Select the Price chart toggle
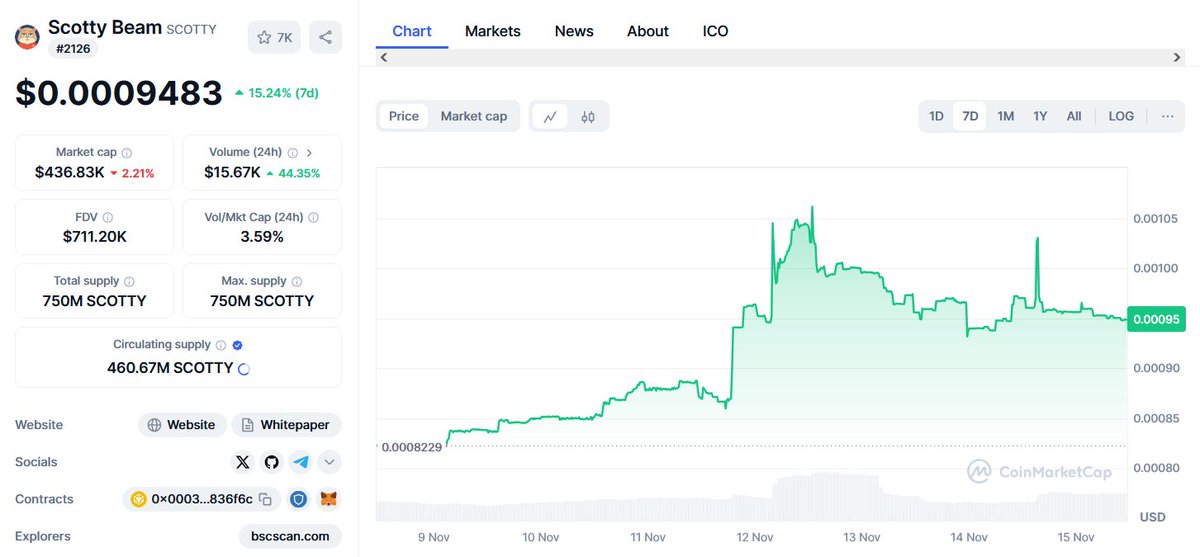 pyautogui.click(x=404, y=116)
